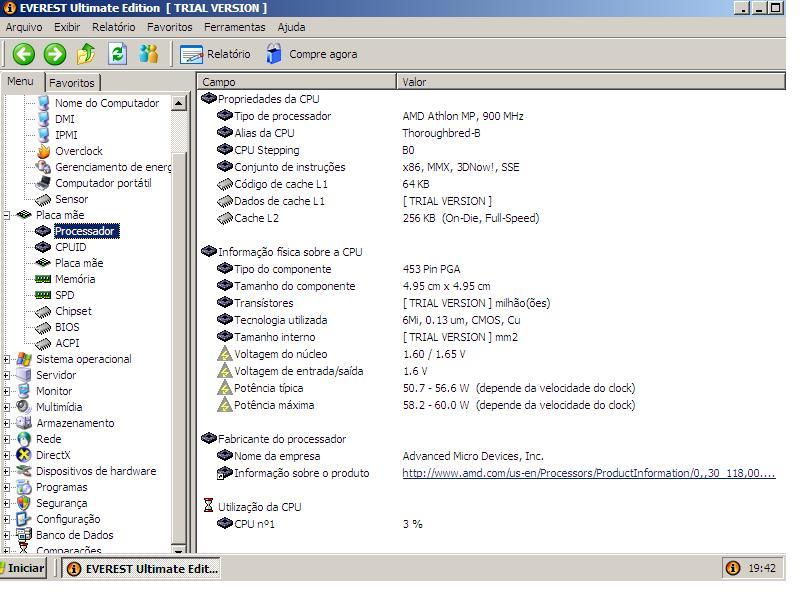Image resolution: width=800 pixels, height=600 pixels.
Task: Click the Iniciar start button
Action: point(22,568)
